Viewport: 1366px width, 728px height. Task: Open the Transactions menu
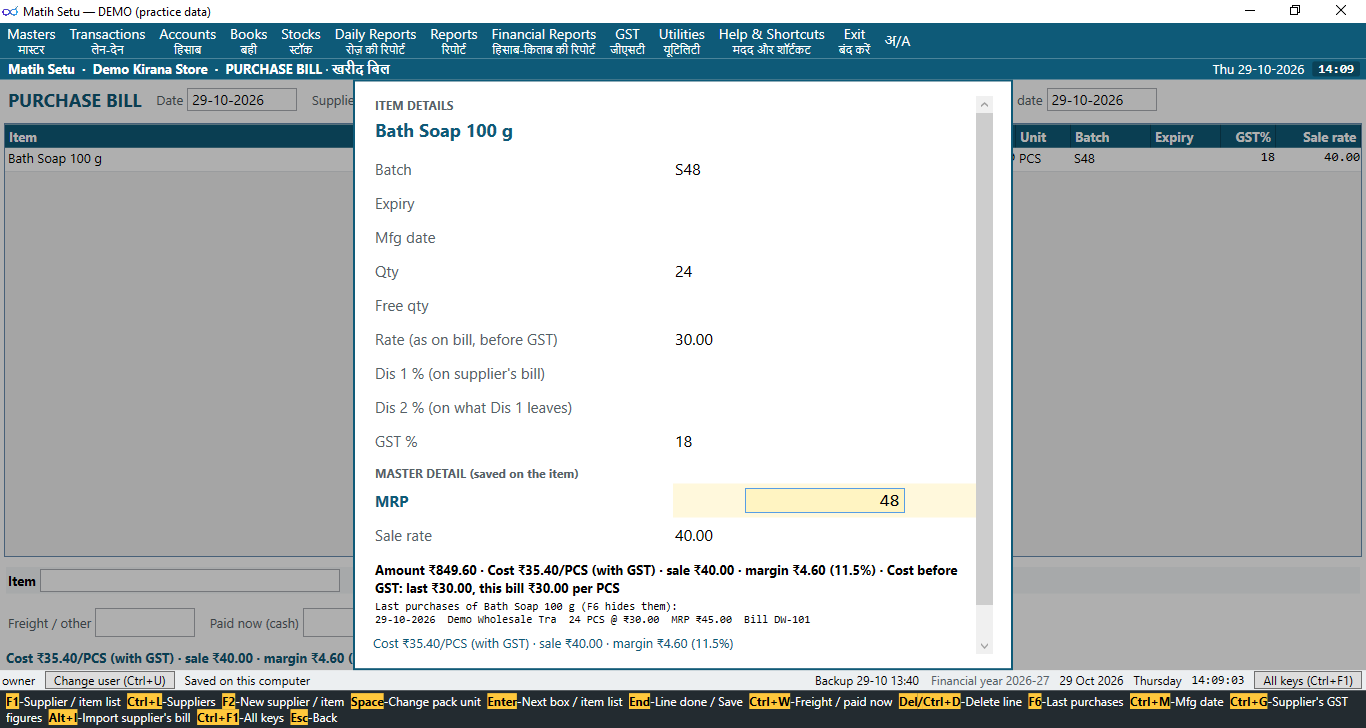[107, 41]
